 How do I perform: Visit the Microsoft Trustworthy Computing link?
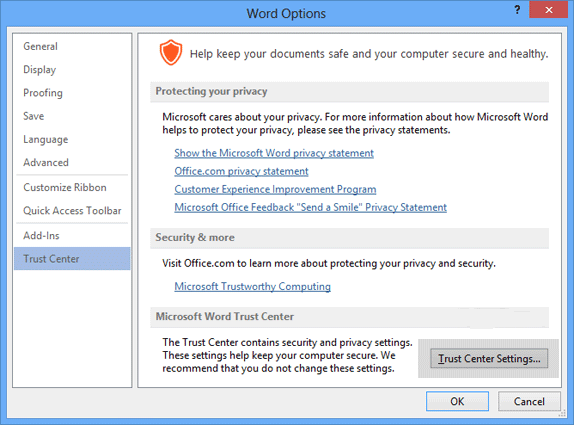(x=253, y=286)
